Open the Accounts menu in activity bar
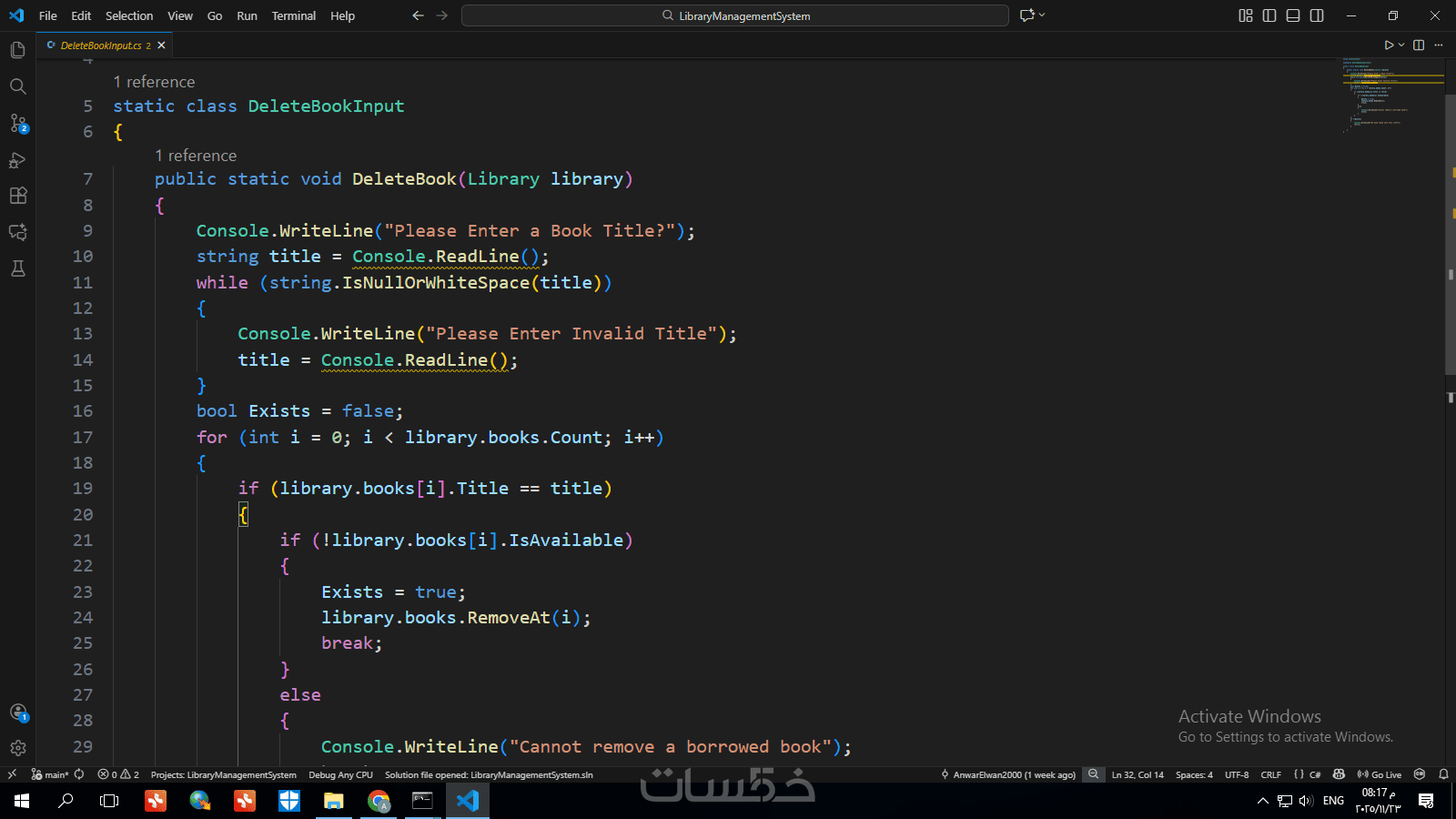This screenshot has height=819, width=1456. coord(17,713)
